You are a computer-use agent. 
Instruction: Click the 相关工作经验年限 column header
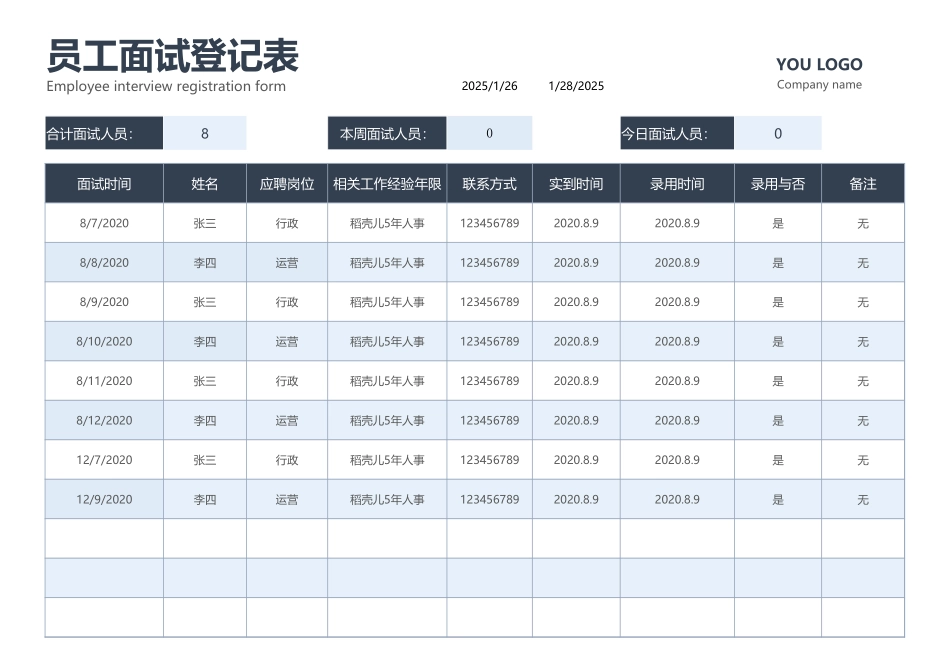387,183
